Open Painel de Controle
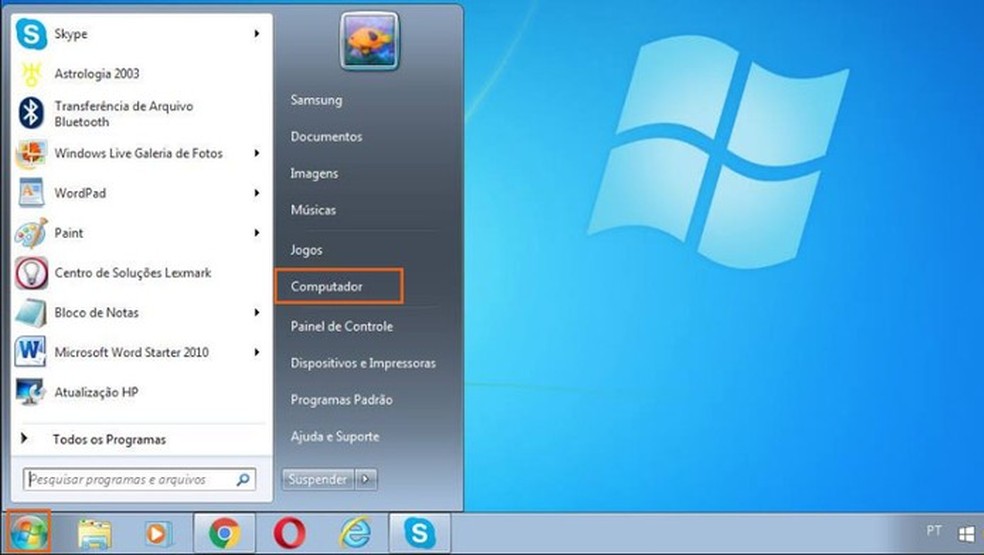The width and height of the screenshot is (984, 555). pos(341,326)
